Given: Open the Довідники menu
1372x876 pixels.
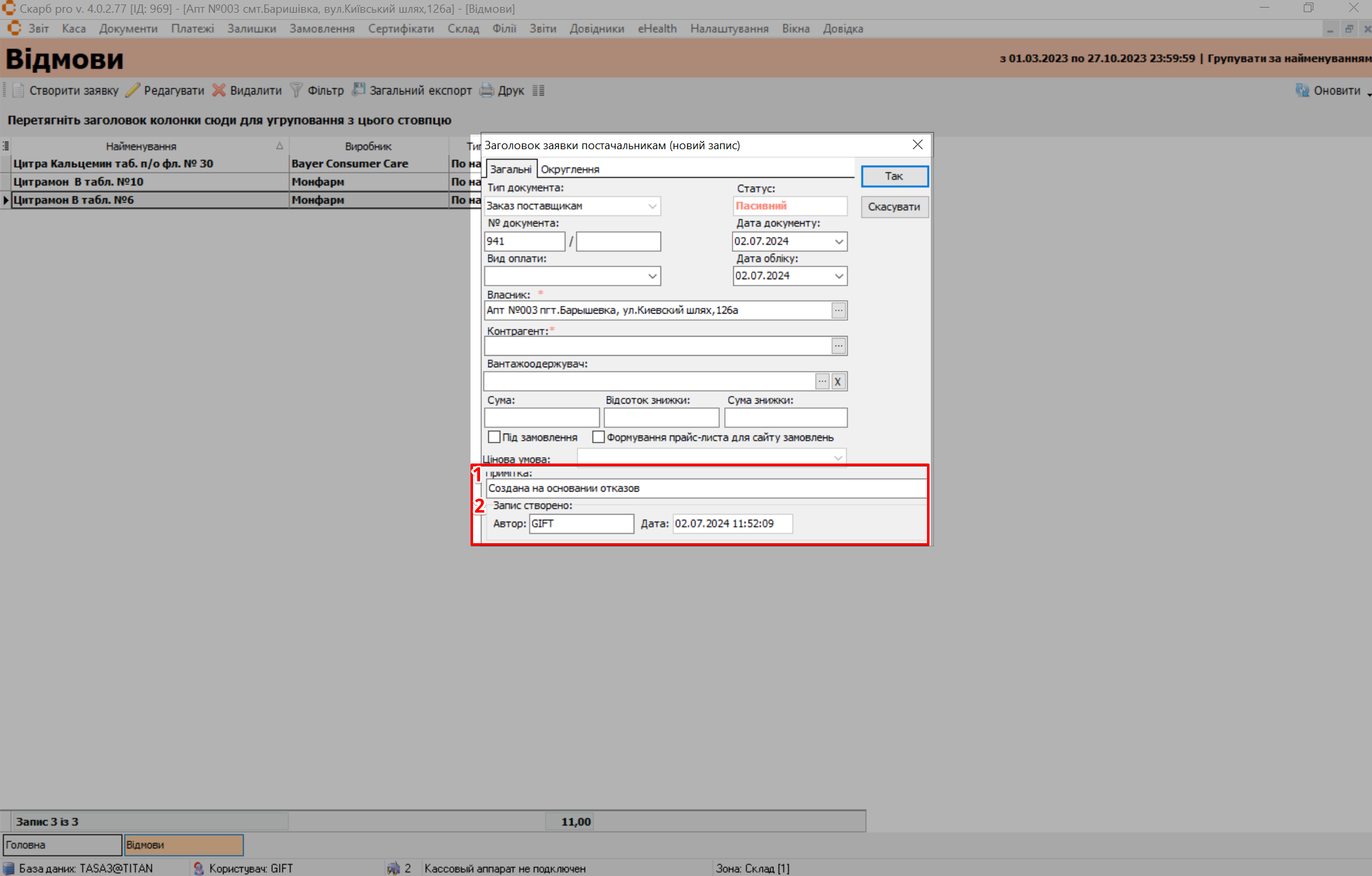Looking at the screenshot, I should pos(597,29).
